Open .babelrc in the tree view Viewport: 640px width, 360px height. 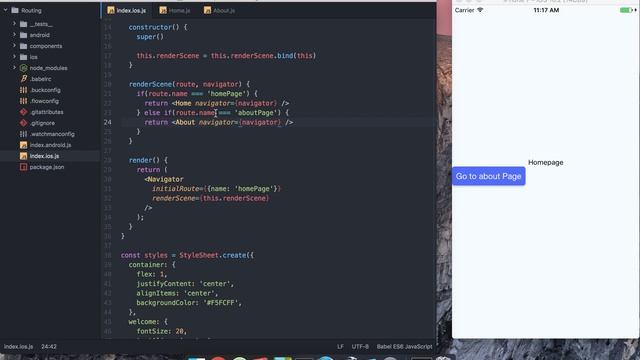40,79
